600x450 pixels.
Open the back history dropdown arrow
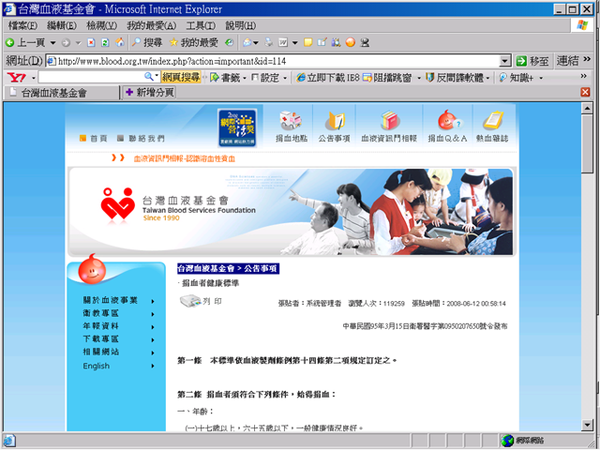[53, 43]
